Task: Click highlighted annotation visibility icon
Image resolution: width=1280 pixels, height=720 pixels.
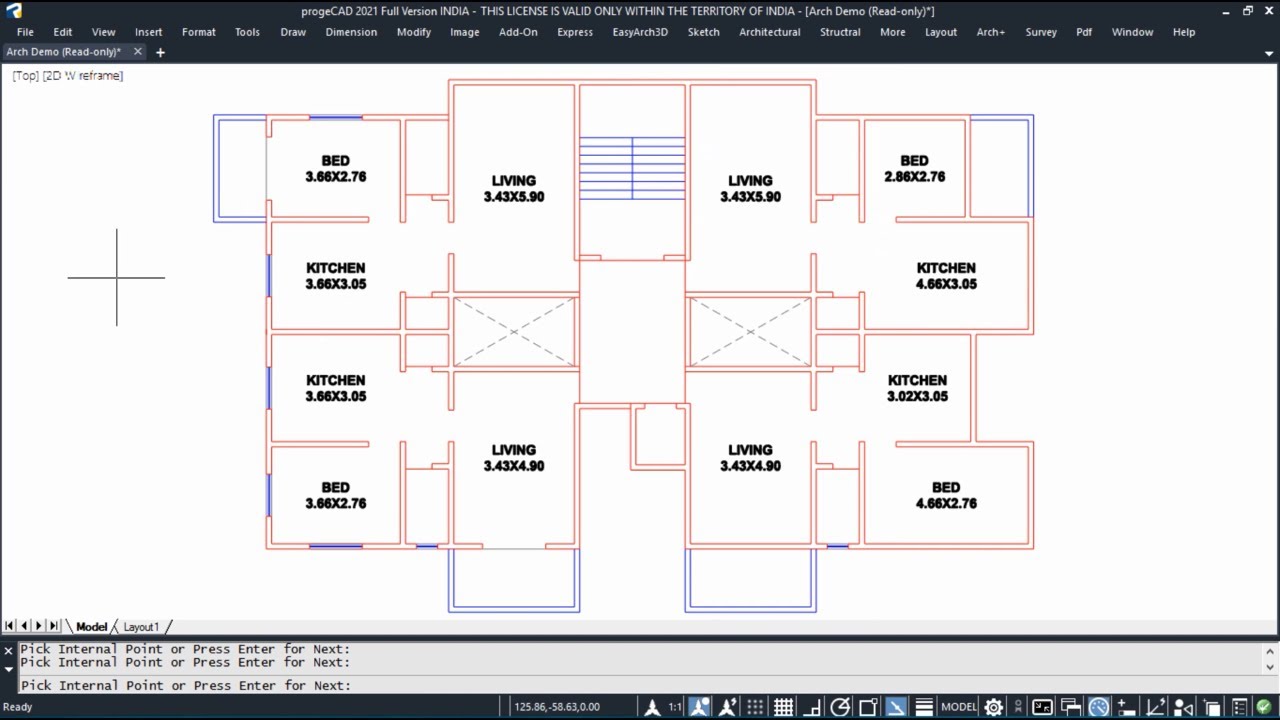Action: (x=700, y=707)
